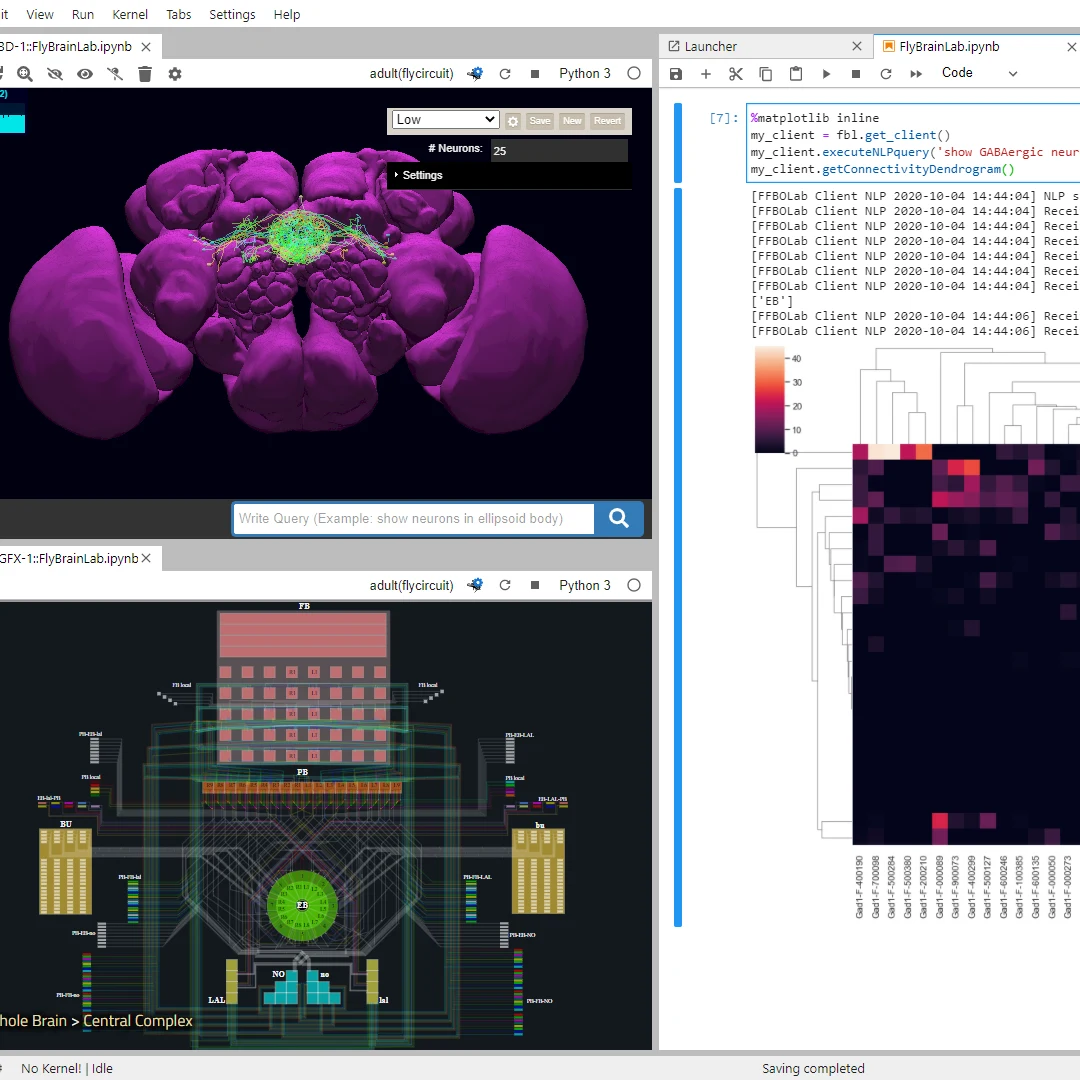Click the unpin all icon in 3D toolbar
The image size is (1080, 1080).
(115, 74)
